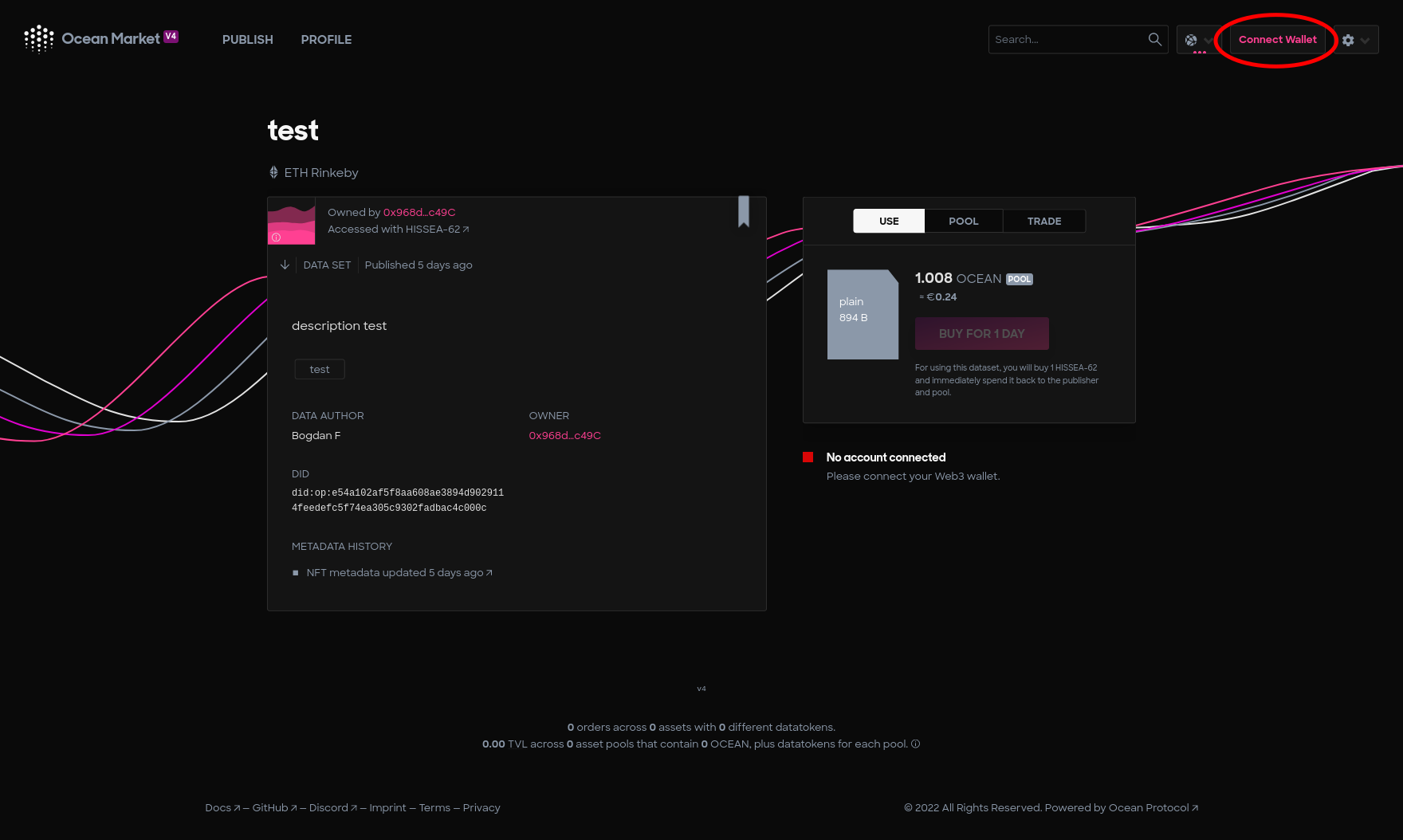Click the test tag
Viewport: 1403px width, 840px height.
[320, 369]
